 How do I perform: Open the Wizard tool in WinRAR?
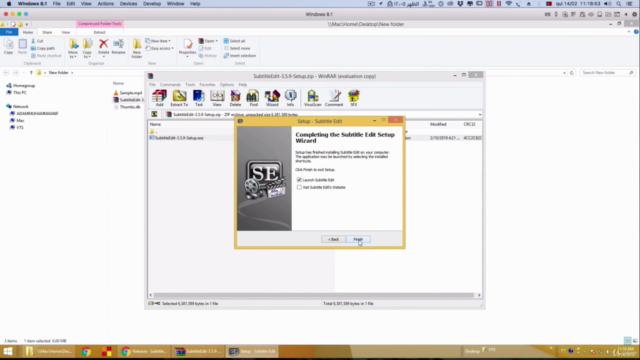[x=272, y=98]
